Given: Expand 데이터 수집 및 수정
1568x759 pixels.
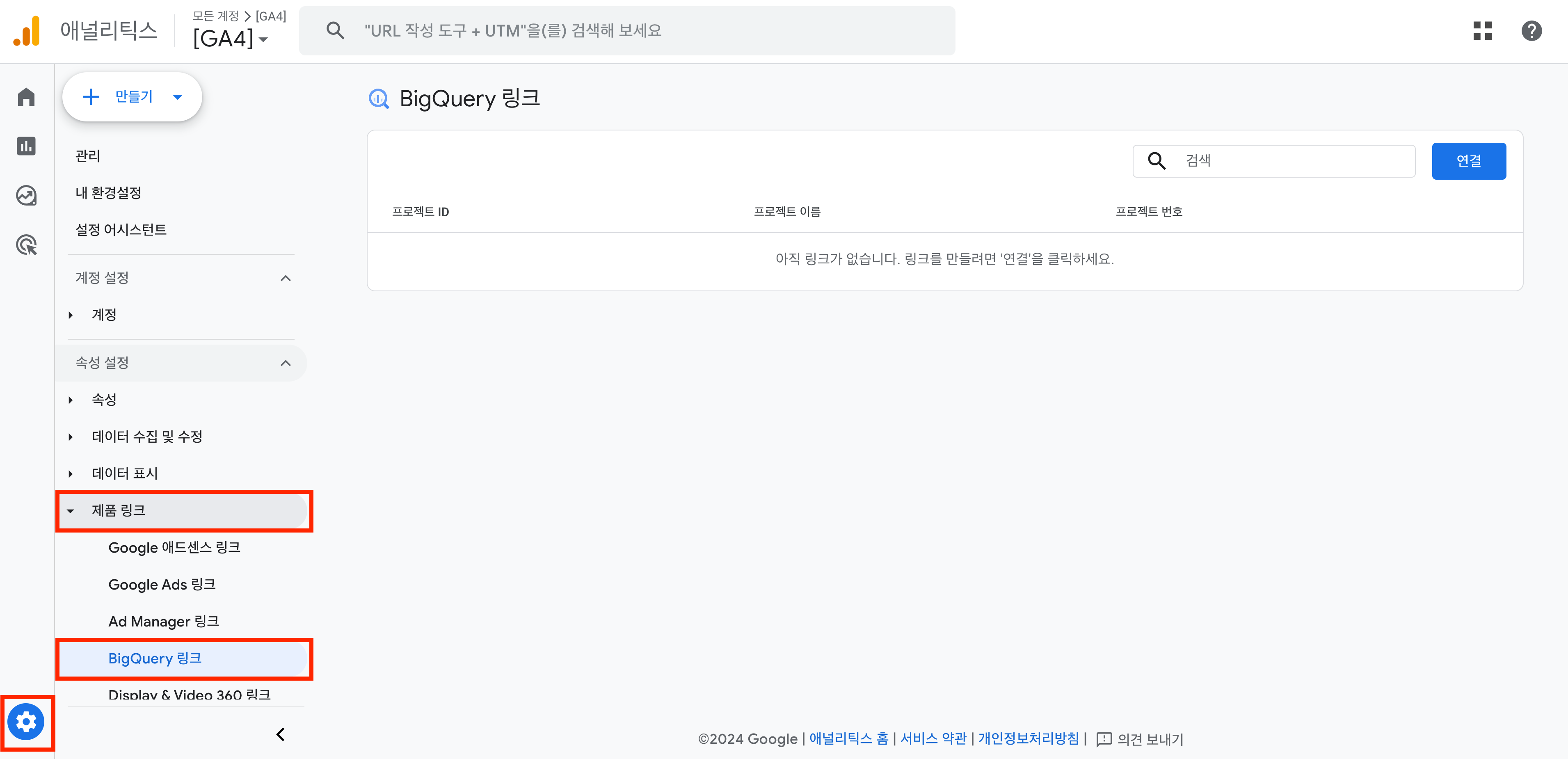Looking at the screenshot, I should (x=71, y=437).
